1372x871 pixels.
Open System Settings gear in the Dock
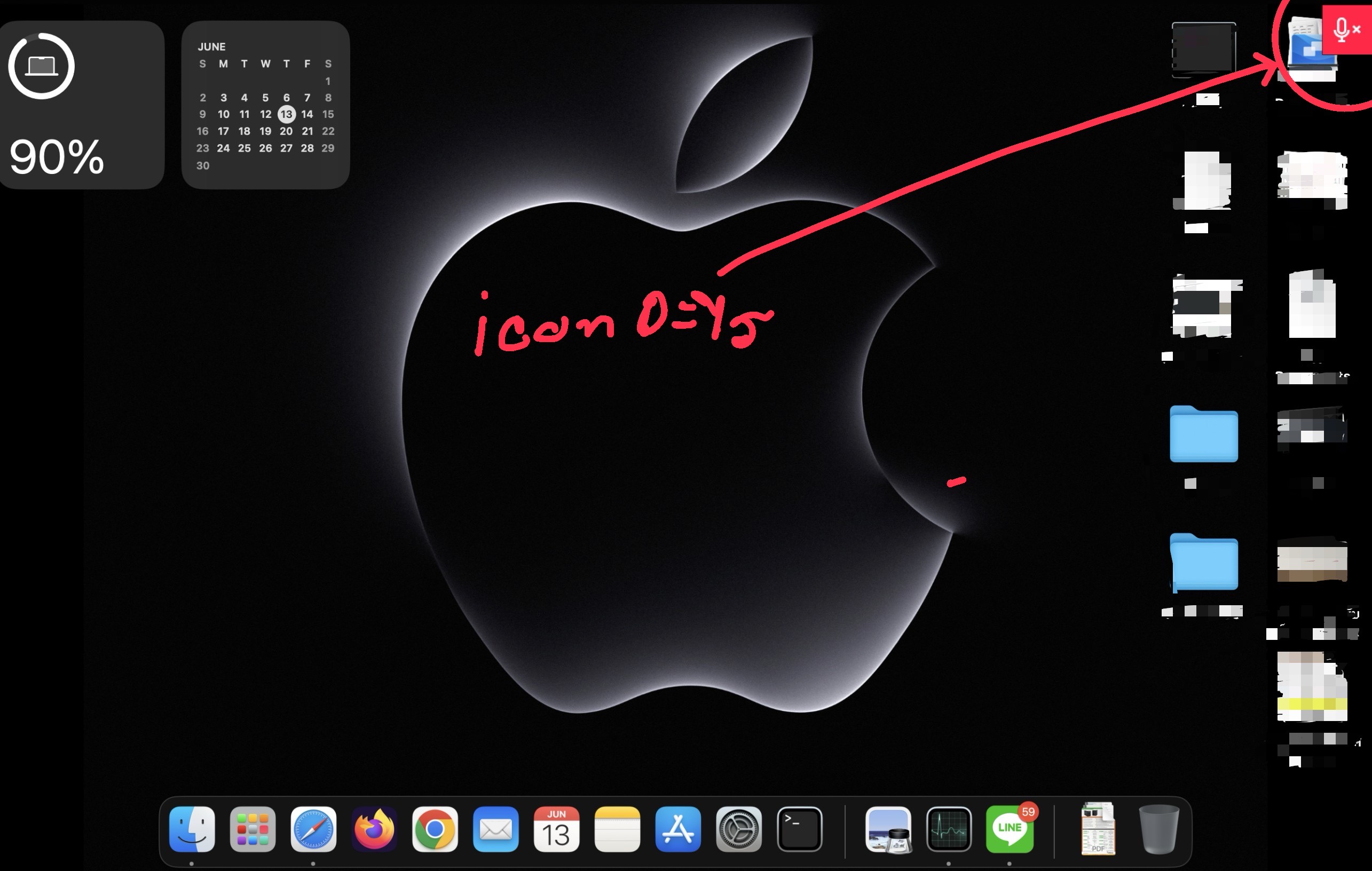coord(738,829)
